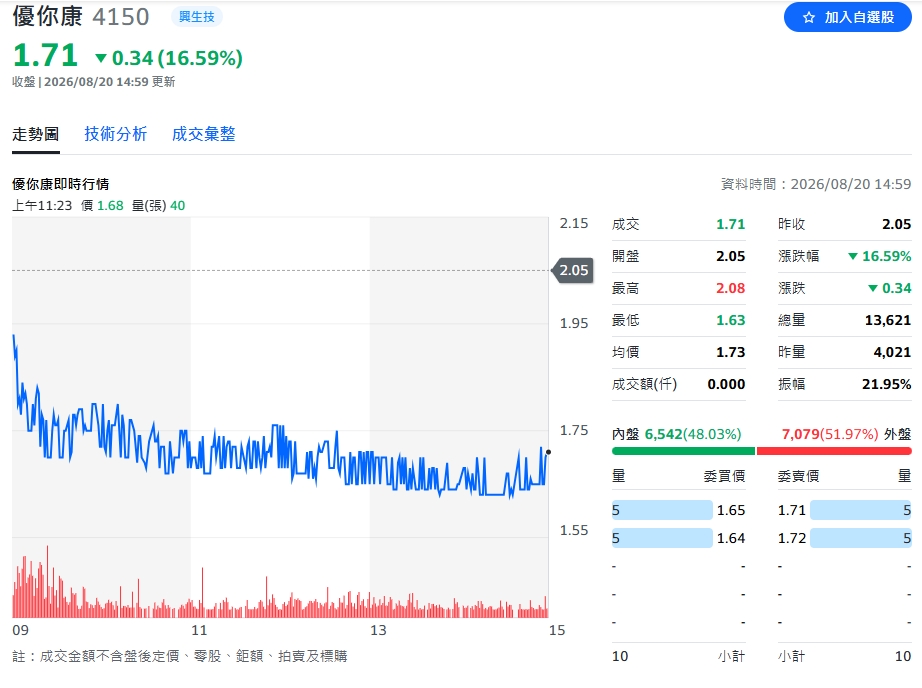
Task: Click the 資料時間 timestamp text
Action: [816, 185]
